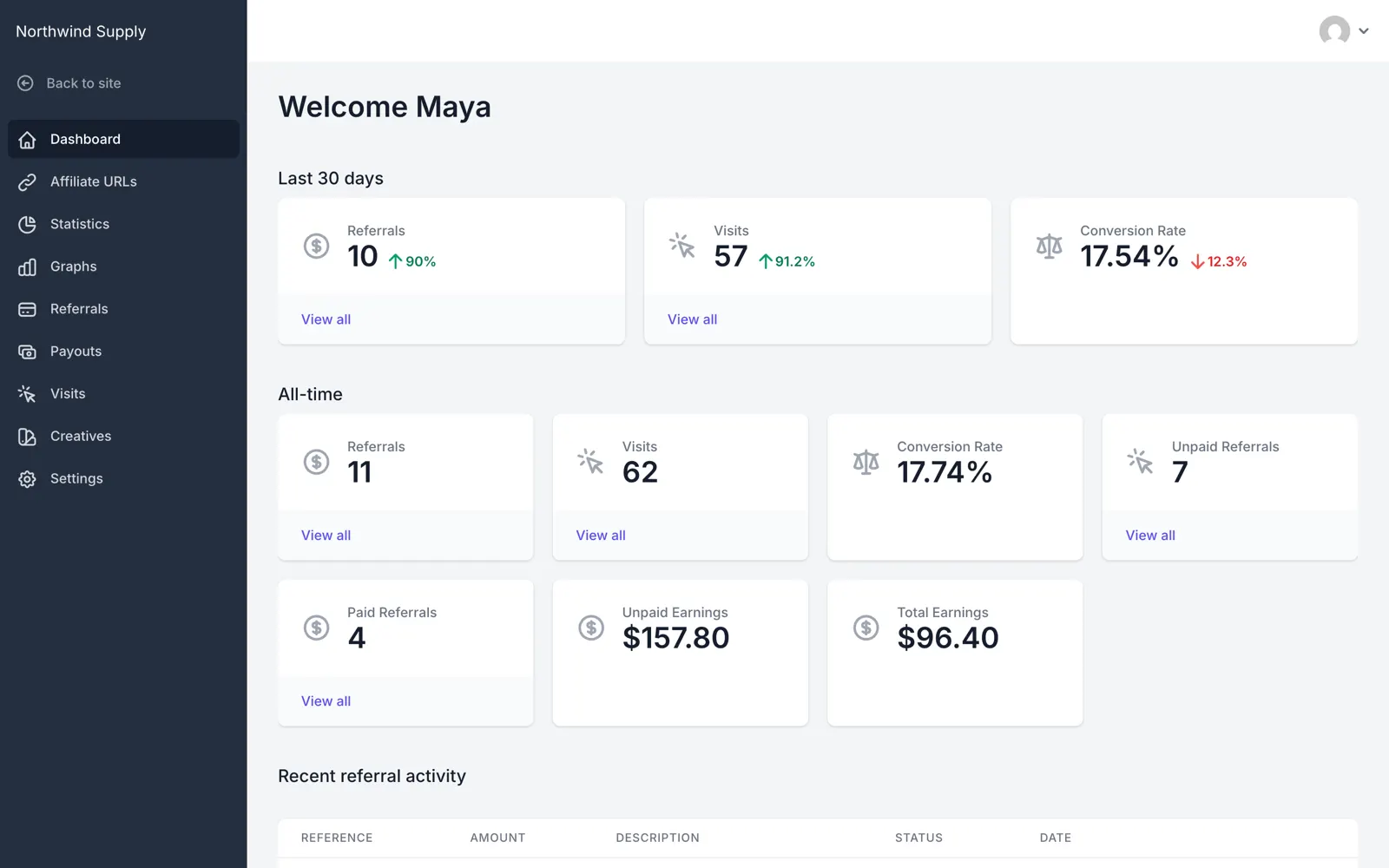This screenshot has width=1389, height=868.
Task: Click the Visits cursor icon in sidebar
Action: point(27,394)
